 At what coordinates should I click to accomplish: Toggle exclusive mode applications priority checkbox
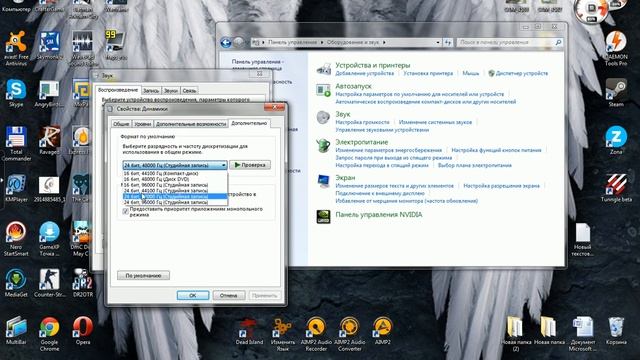pyautogui.click(x=125, y=211)
